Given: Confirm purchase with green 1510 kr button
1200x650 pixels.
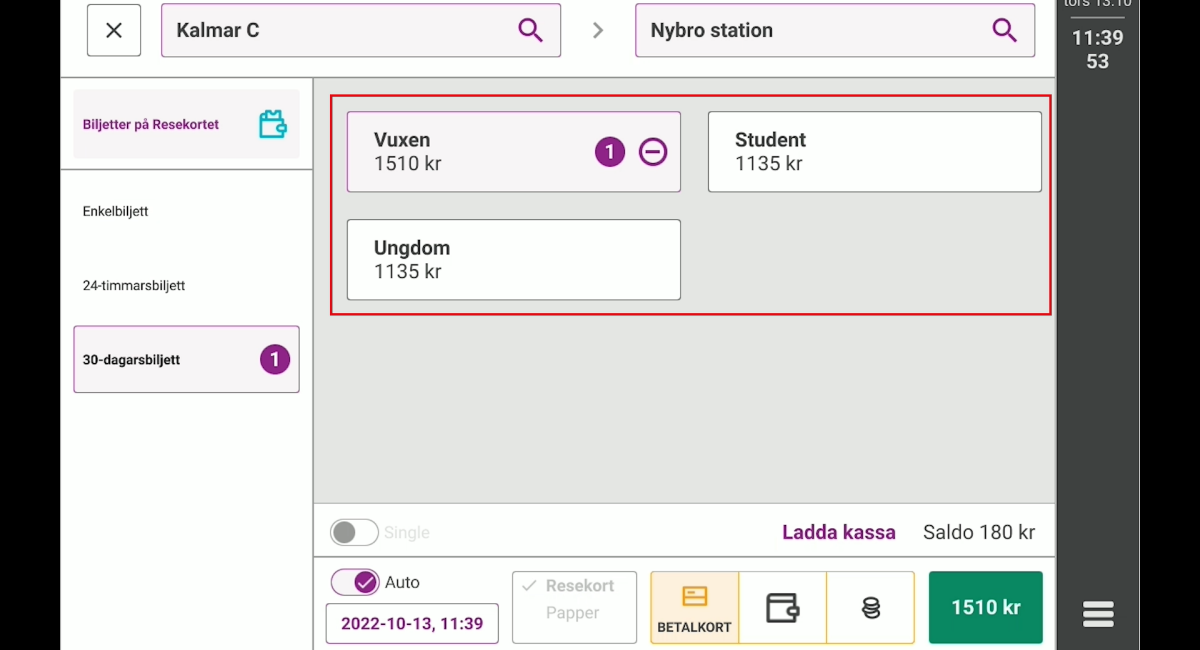Looking at the screenshot, I should click(x=986, y=607).
